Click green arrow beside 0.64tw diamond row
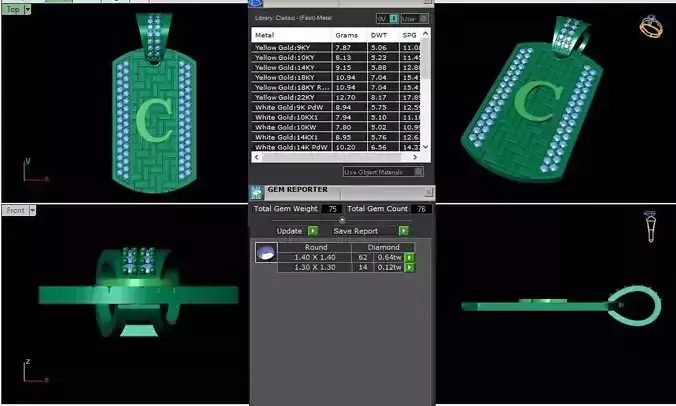676x406 pixels. (410, 258)
